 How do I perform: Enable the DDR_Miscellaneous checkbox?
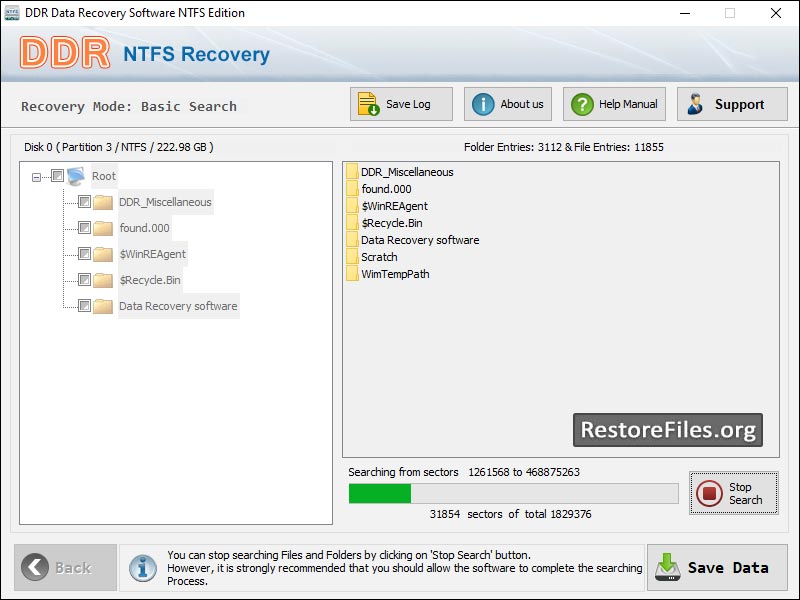[84, 201]
